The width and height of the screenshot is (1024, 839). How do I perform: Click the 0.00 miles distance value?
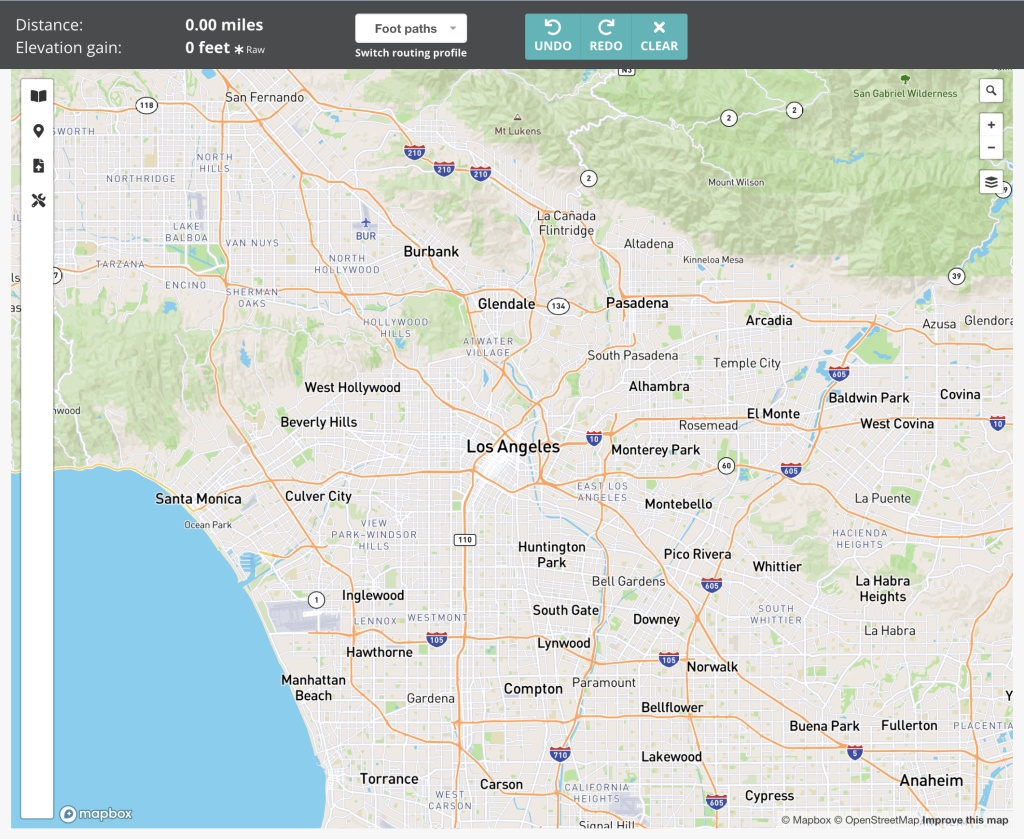[x=224, y=25]
